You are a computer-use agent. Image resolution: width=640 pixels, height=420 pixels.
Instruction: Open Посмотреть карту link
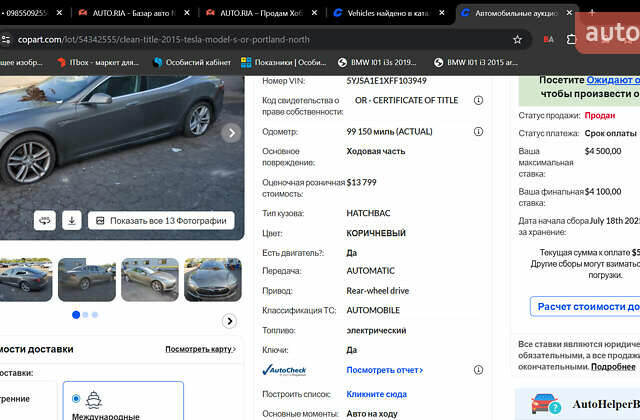200,349
